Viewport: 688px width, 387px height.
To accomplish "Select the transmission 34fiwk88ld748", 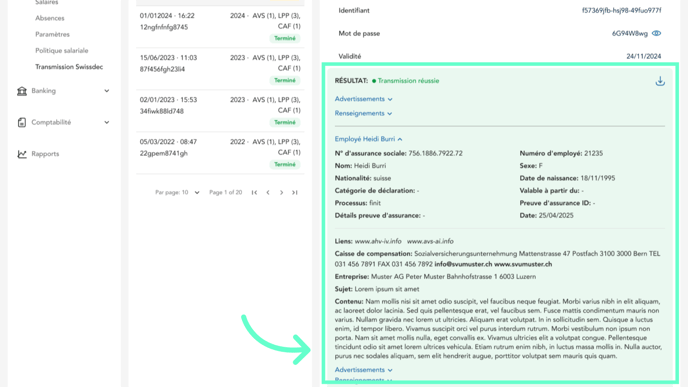I will click(x=220, y=111).
